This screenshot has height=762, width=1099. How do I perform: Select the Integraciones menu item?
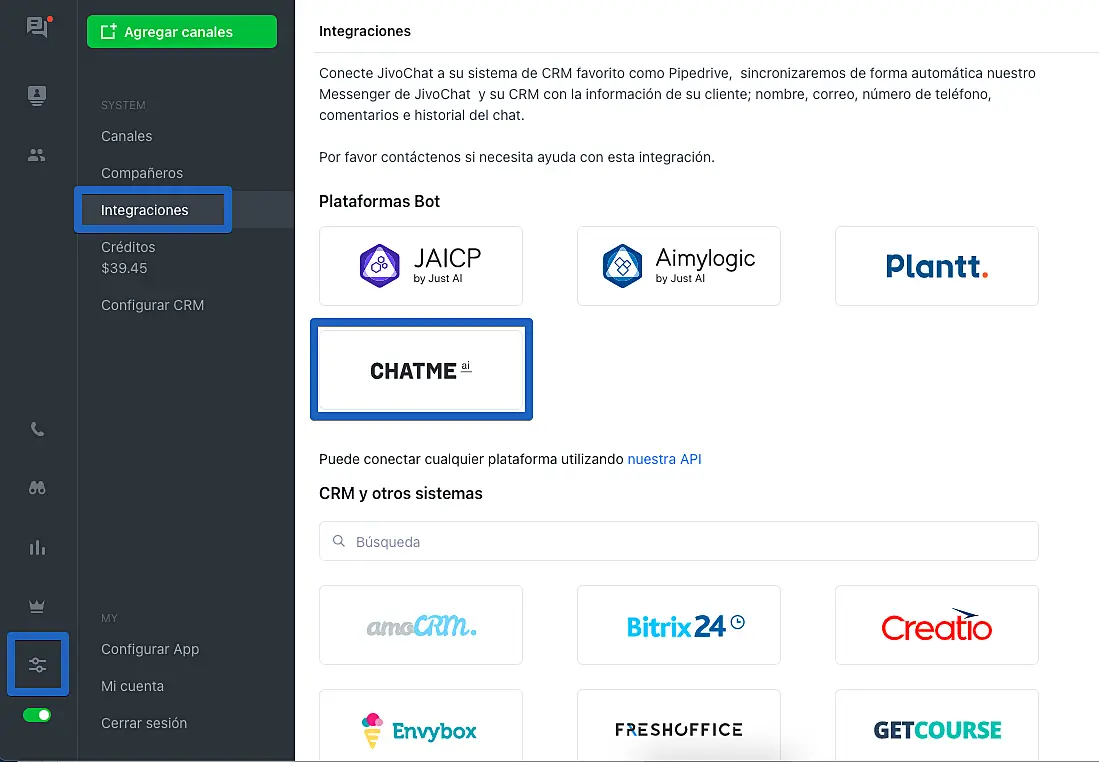coord(145,210)
